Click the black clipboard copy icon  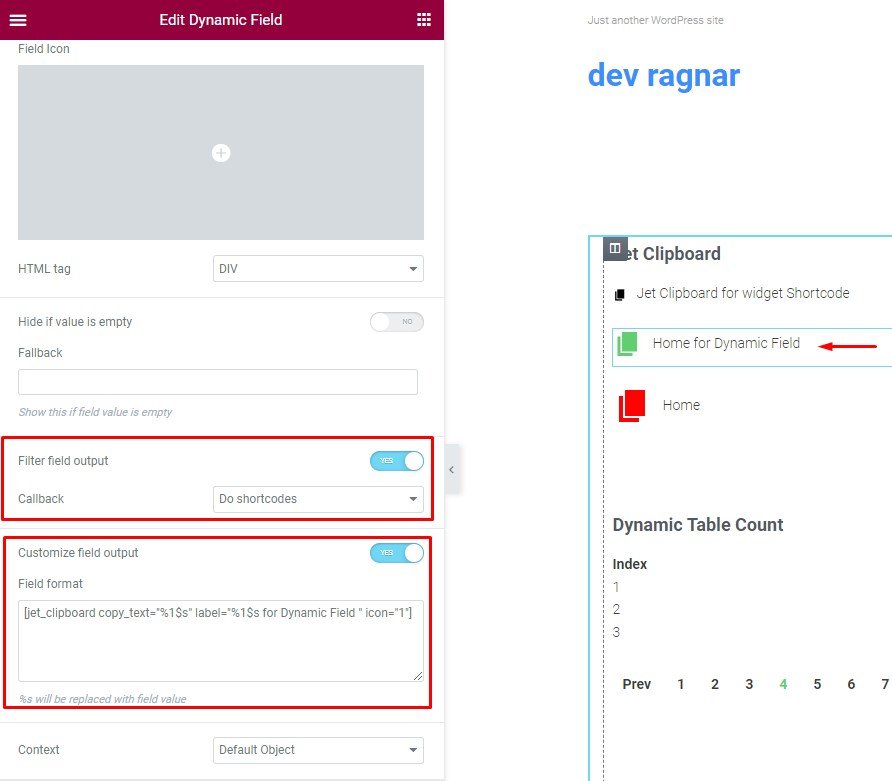click(x=620, y=294)
